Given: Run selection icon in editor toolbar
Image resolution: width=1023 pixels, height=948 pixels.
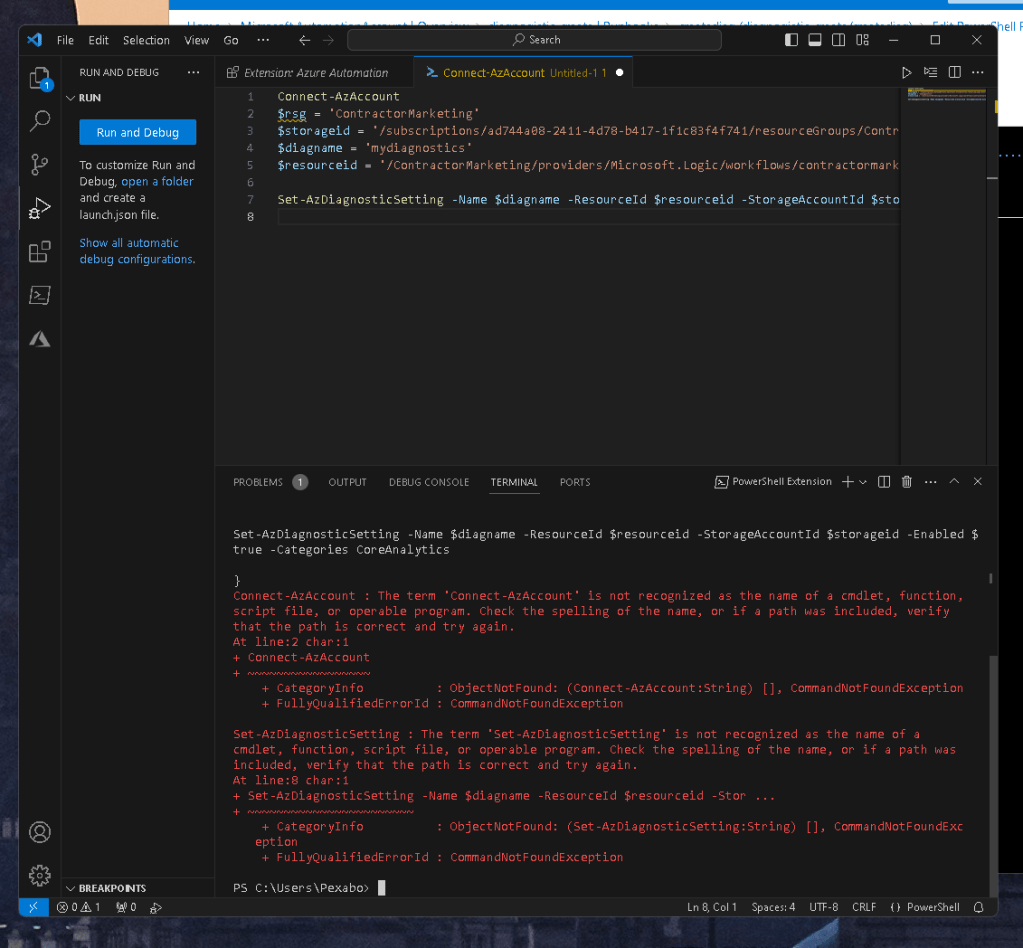Looking at the screenshot, I should point(930,72).
